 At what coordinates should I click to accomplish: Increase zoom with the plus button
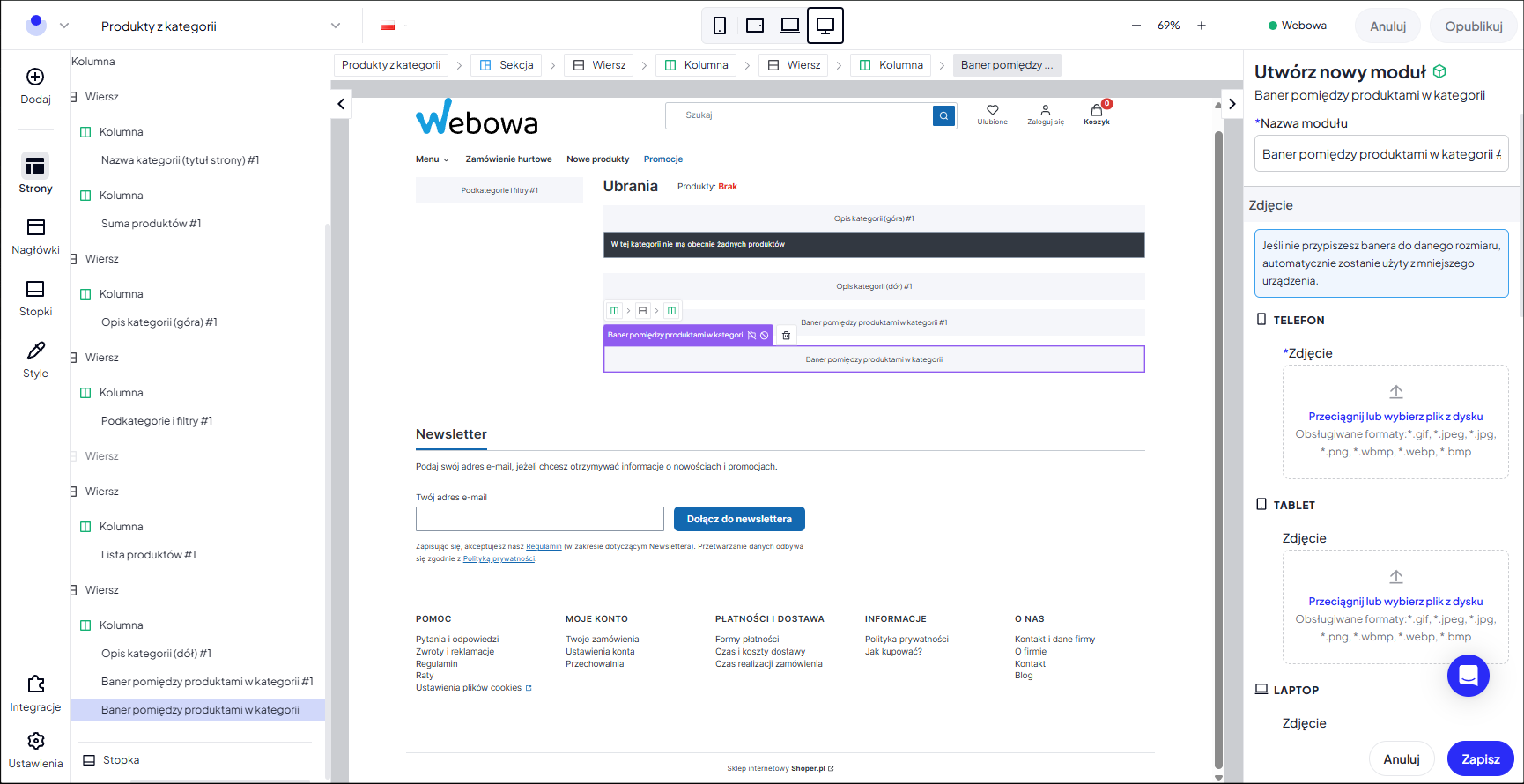pyautogui.click(x=1202, y=26)
